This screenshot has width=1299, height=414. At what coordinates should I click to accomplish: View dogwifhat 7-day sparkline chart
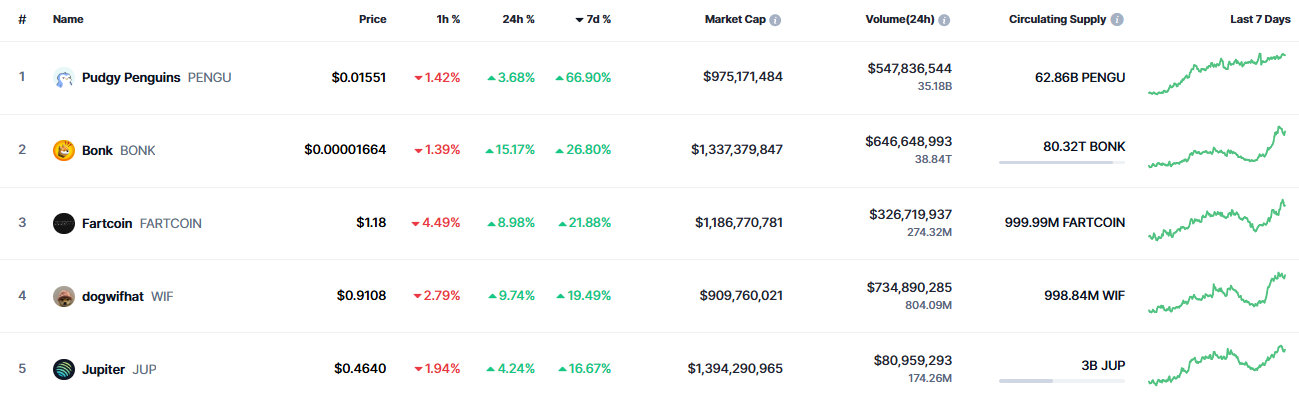click(x=1218, y=293)
